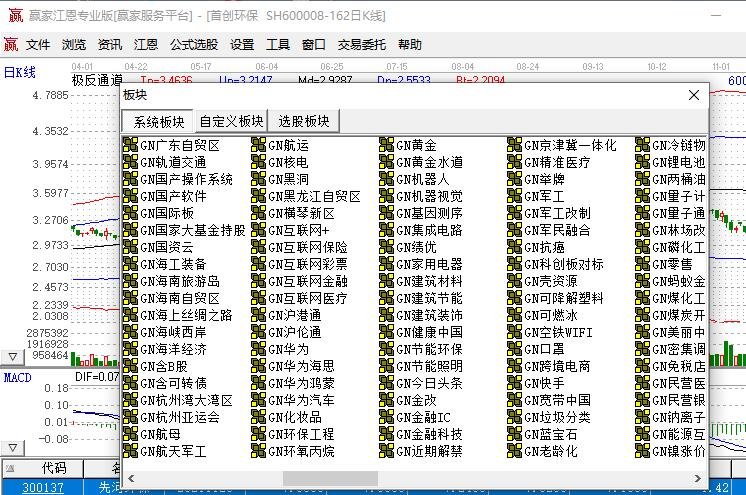Click the icon beside GN海工装备
Image resolution: width=746 pixels, height=495 pixels.
point(130,264)
